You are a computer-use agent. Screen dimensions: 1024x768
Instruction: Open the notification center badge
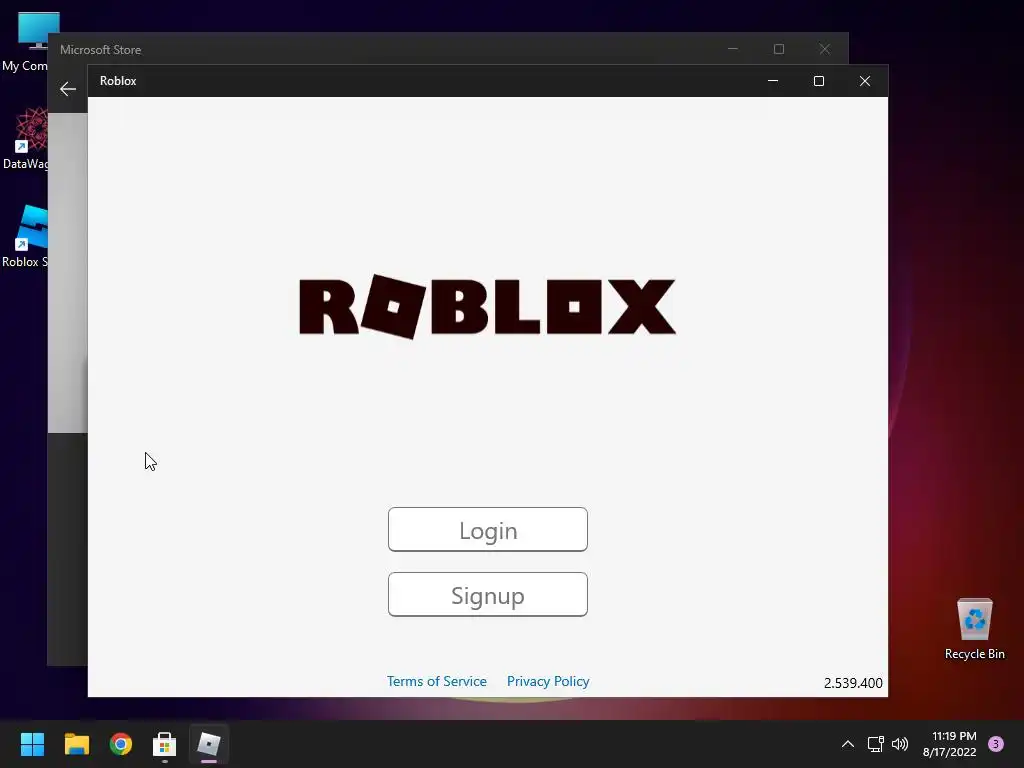tap(996, 744)
